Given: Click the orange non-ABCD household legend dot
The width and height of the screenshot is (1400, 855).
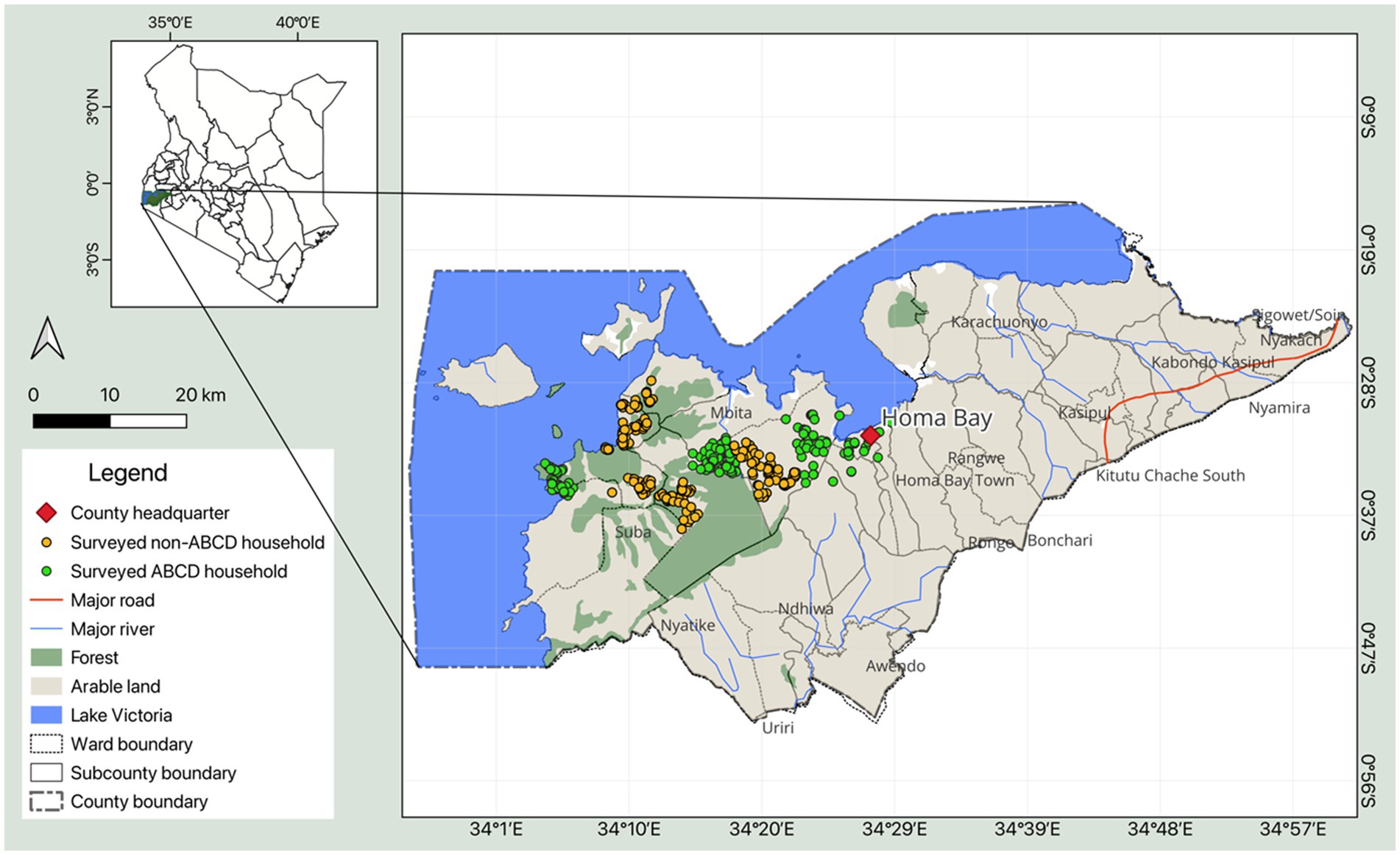Looking at the screenshot, I should point(46,542).
